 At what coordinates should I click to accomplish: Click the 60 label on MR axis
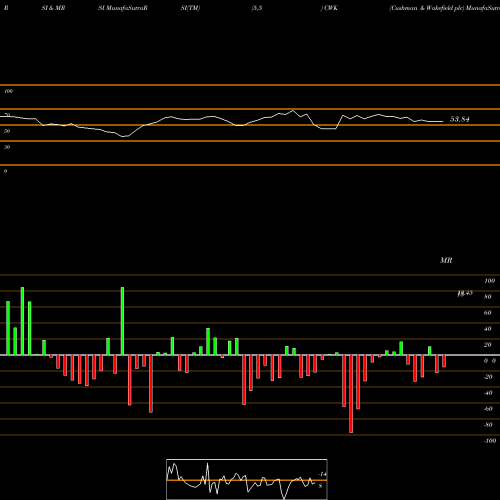coord(488,313)
